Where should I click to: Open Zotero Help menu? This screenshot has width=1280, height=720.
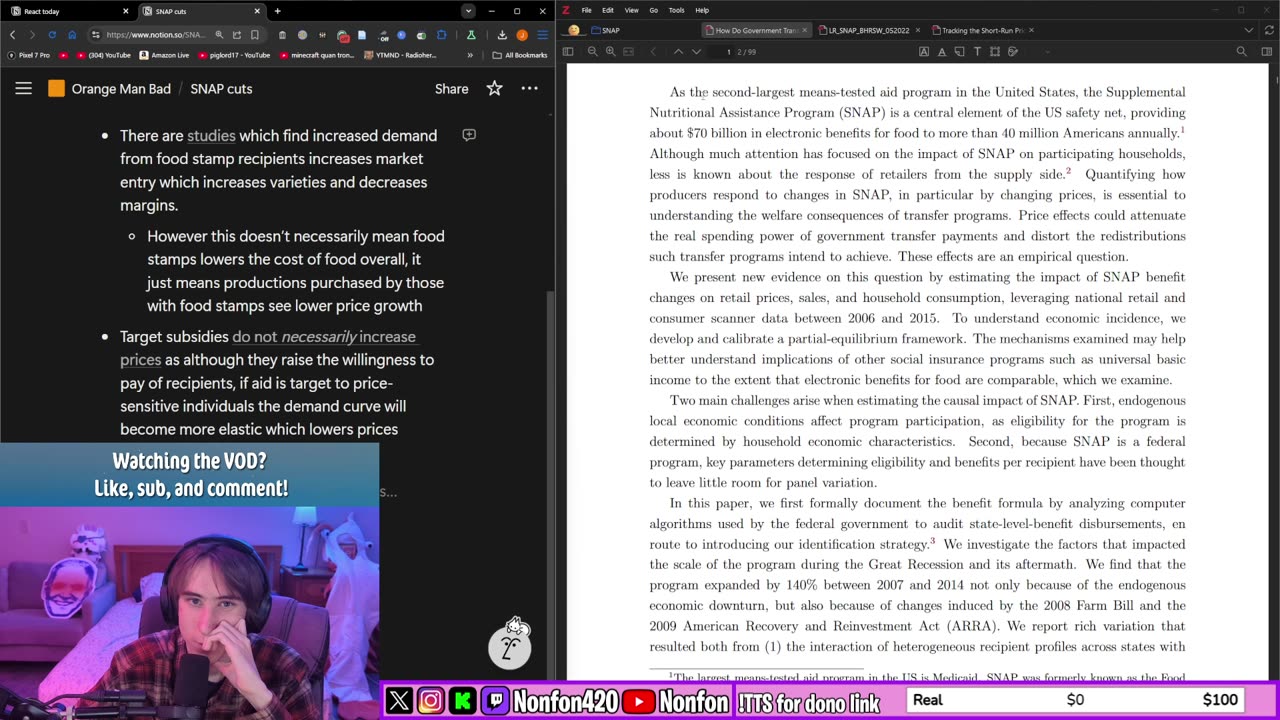click(702, 10)
